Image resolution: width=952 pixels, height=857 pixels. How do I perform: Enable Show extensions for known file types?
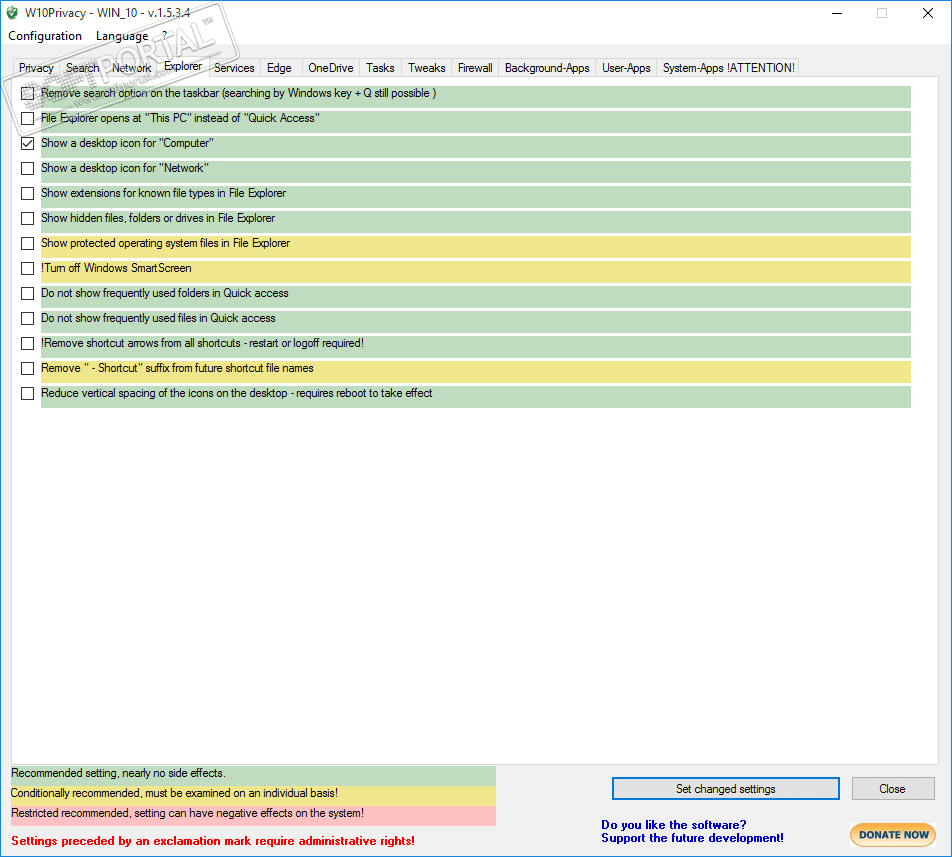pos(27,193)
